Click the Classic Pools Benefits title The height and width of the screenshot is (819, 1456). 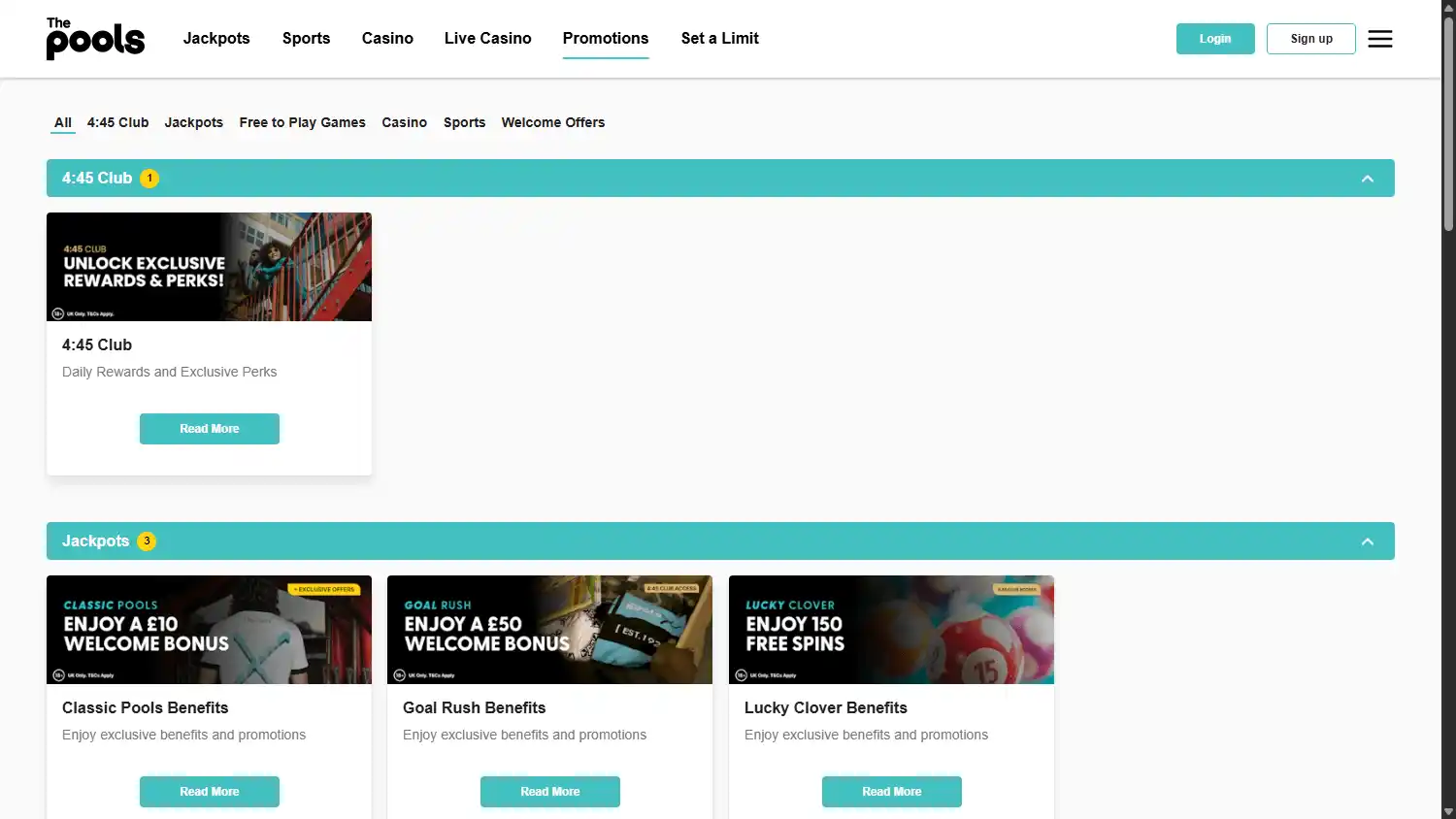[x=146, y=708]
